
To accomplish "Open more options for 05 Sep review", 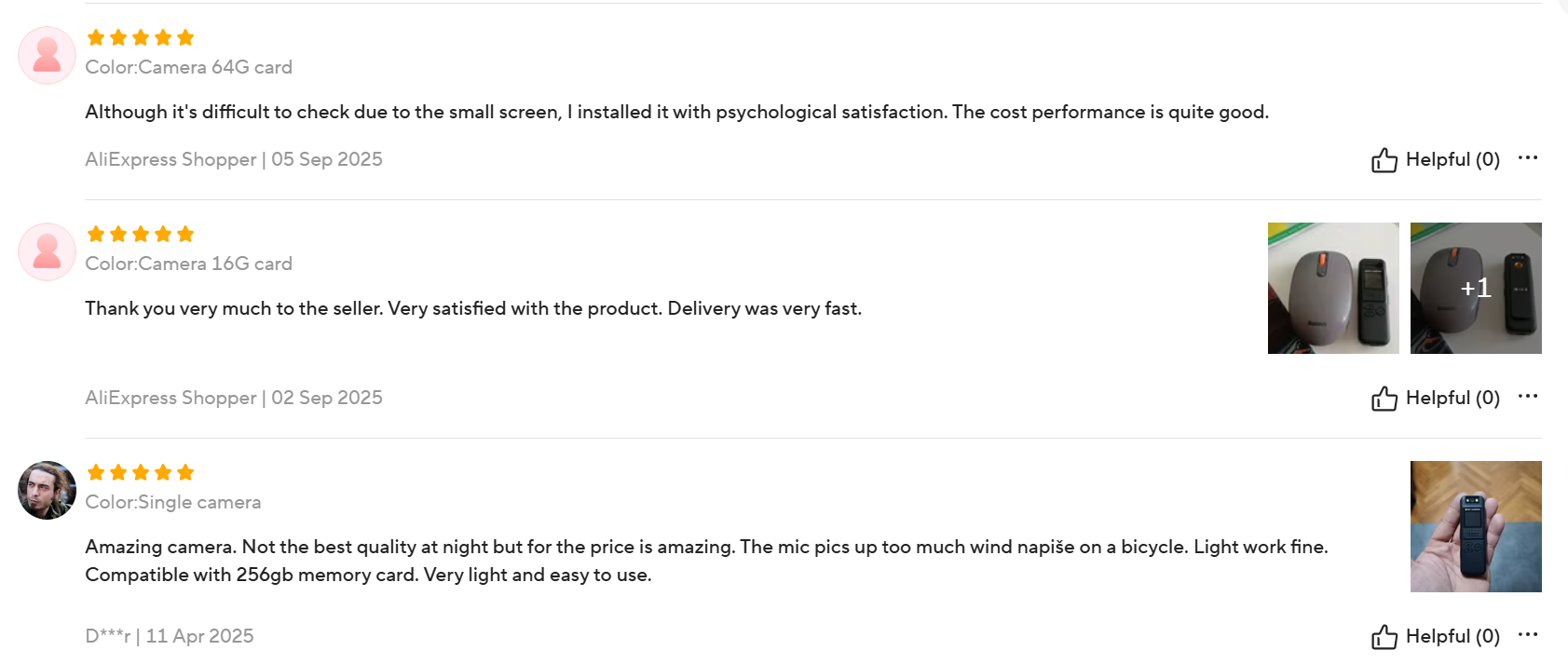I will 1527,158.
